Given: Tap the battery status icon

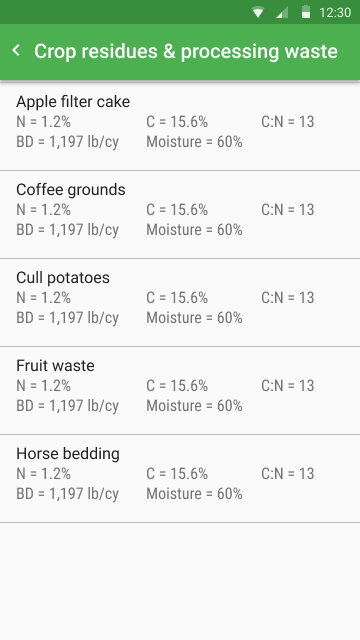Looking at the screenshot, I should (x=306, y=12).
